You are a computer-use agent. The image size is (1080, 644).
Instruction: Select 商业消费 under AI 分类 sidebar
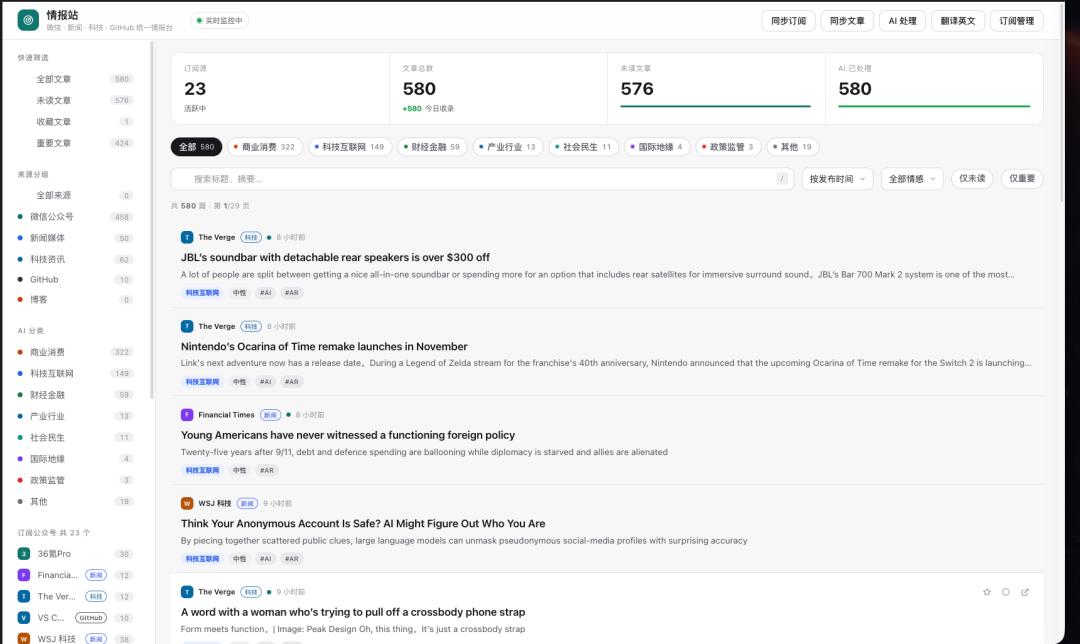[x=76, y=352]
